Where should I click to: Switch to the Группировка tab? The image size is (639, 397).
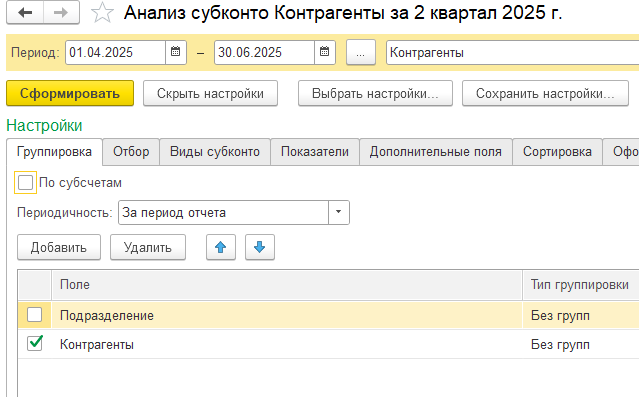[x=54, y=152]
